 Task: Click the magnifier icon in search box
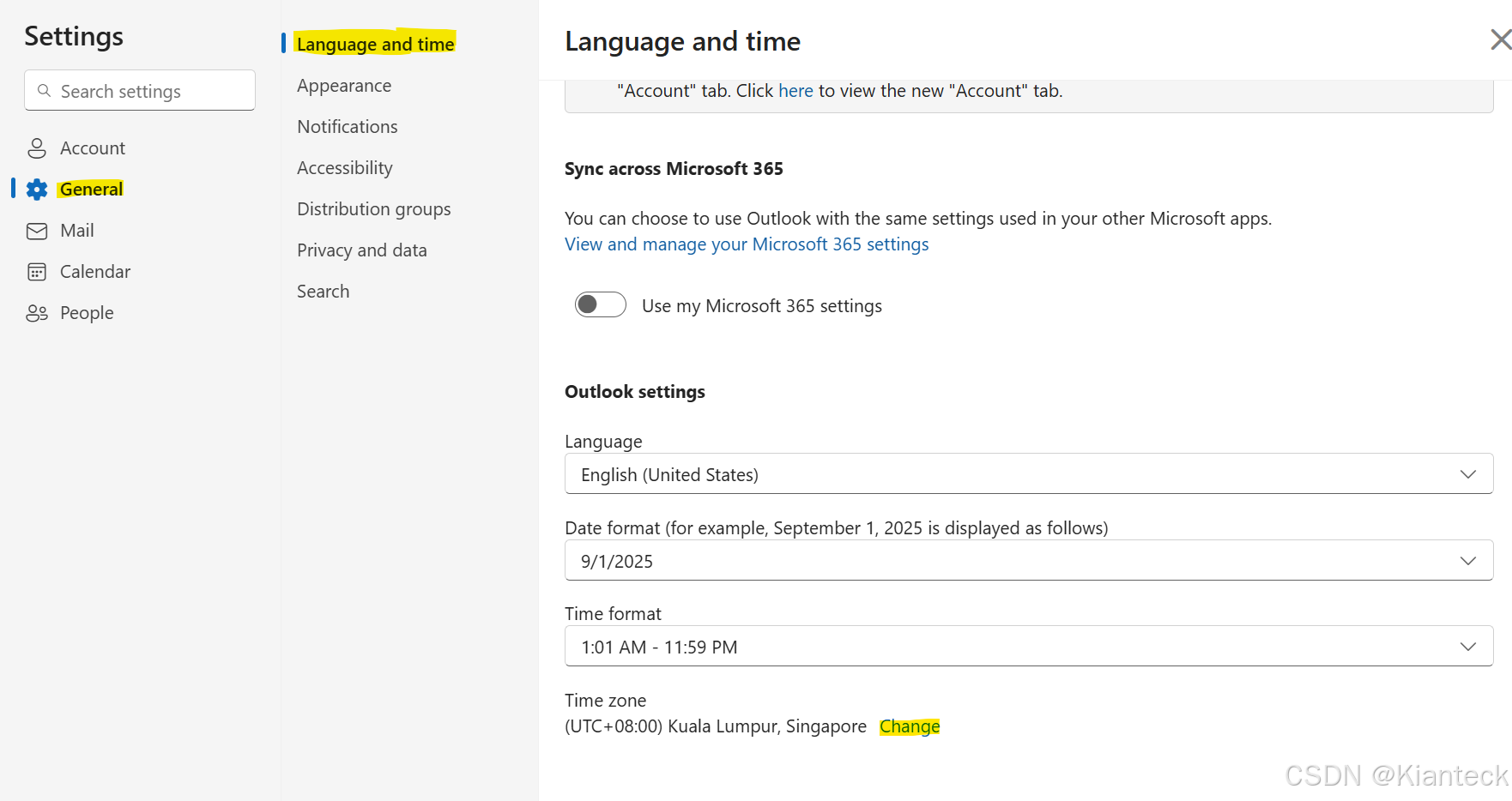[x=44, y=90]
